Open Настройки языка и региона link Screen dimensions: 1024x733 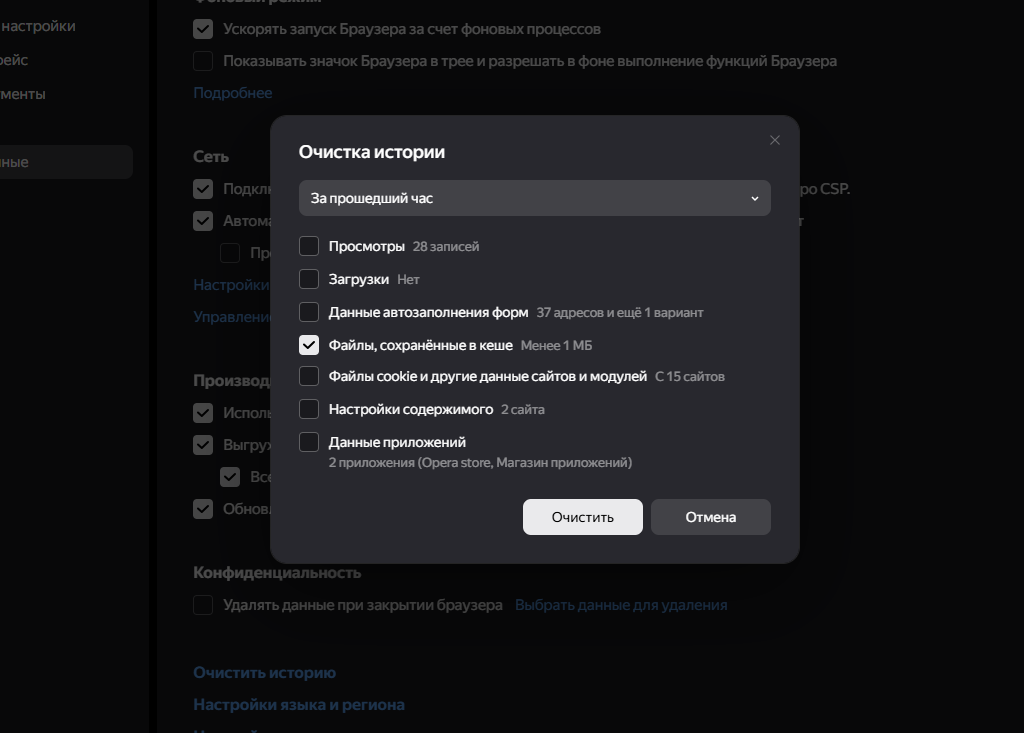pos(298,705)
